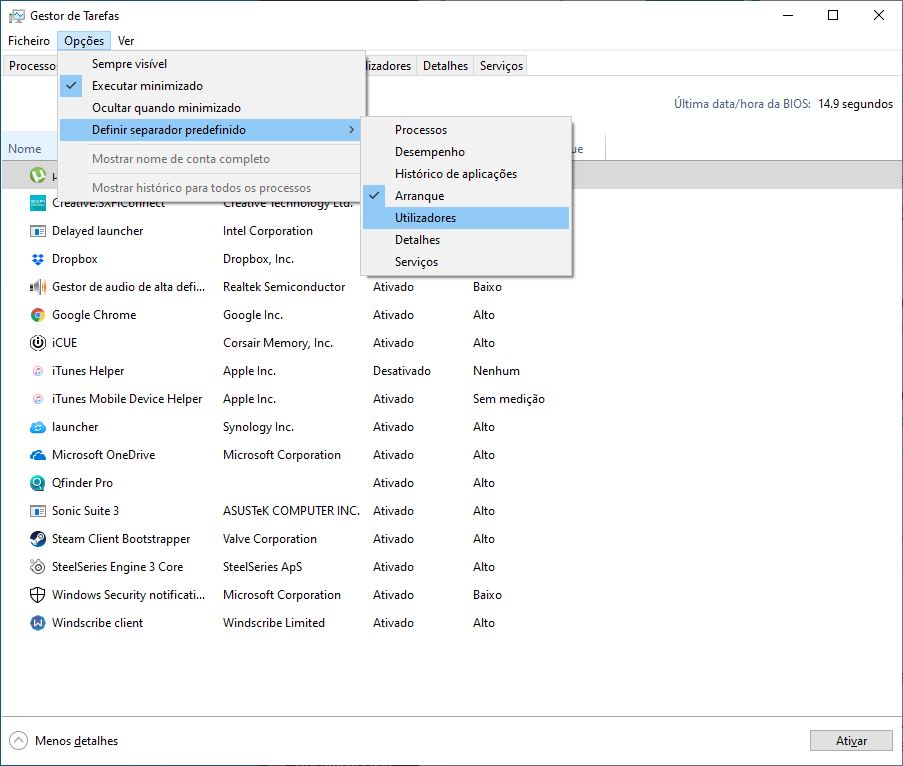Screen dimensions: 903x766
Task: Click the "Intel Corporation" publisher cell
Action: 268,231
